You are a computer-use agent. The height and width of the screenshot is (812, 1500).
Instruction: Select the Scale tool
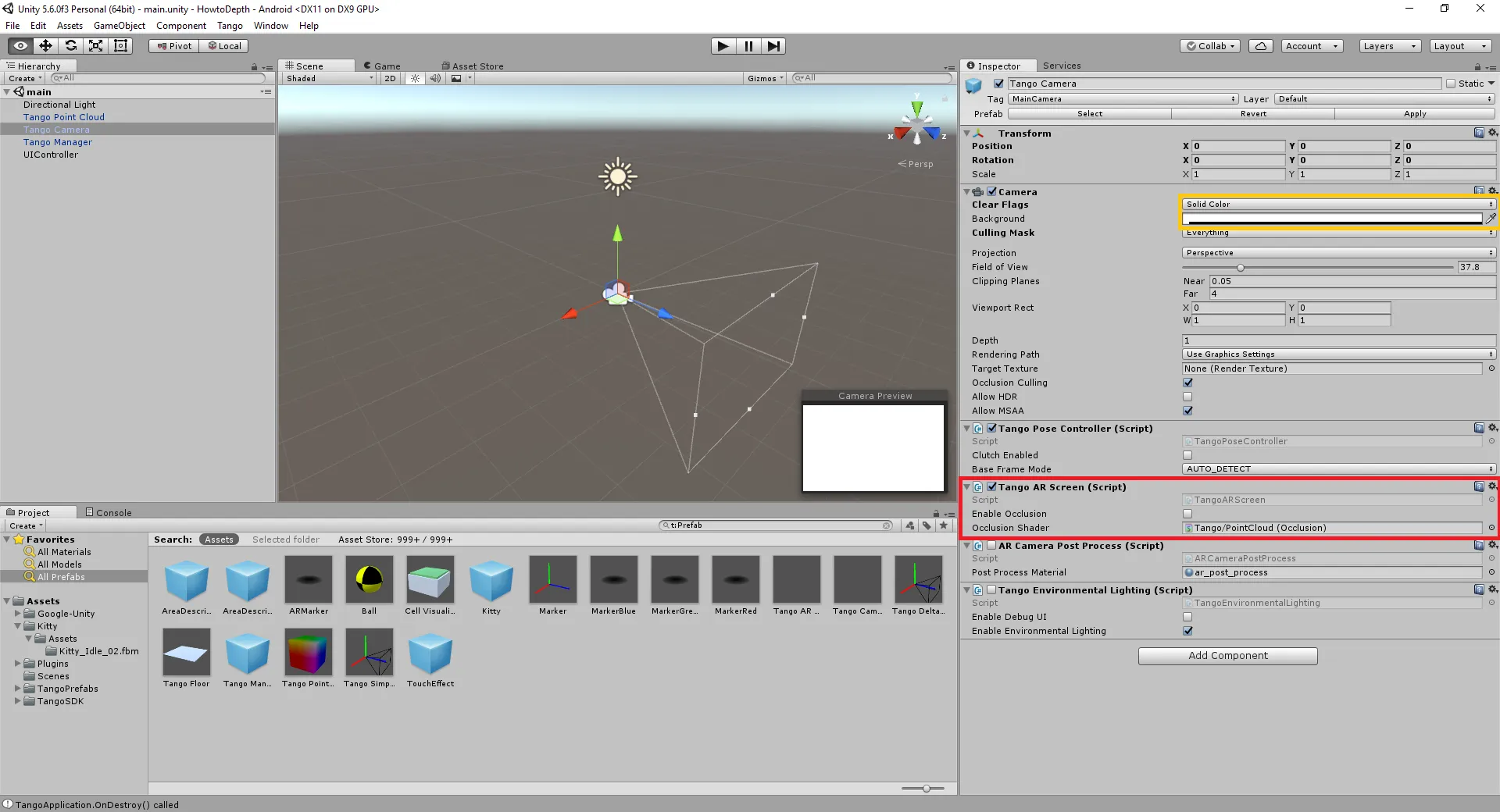[x=95, y=46]
